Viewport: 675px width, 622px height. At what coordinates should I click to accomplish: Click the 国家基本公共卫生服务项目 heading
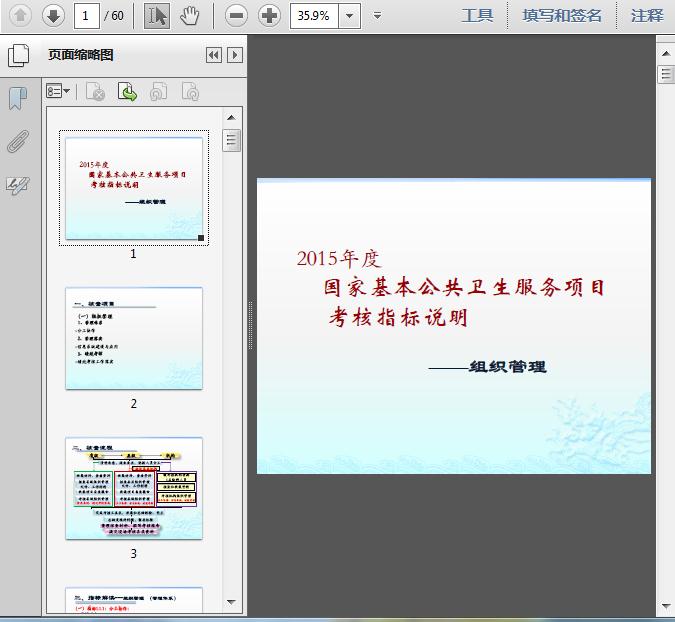pos(464,288)
